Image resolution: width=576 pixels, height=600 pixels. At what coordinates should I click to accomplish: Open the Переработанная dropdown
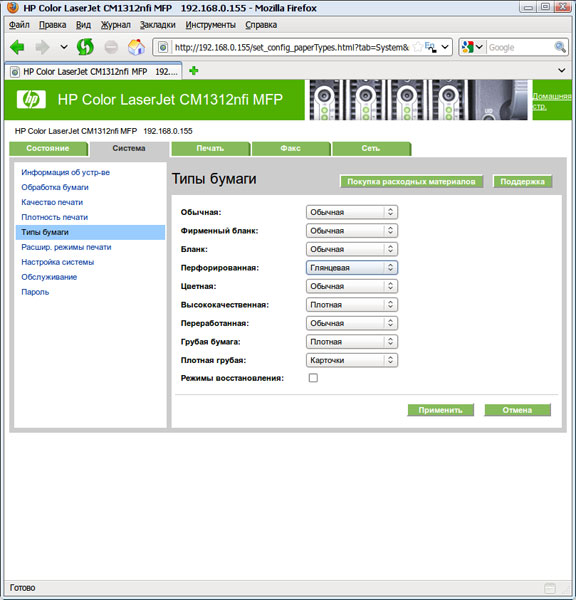[352, 323]
